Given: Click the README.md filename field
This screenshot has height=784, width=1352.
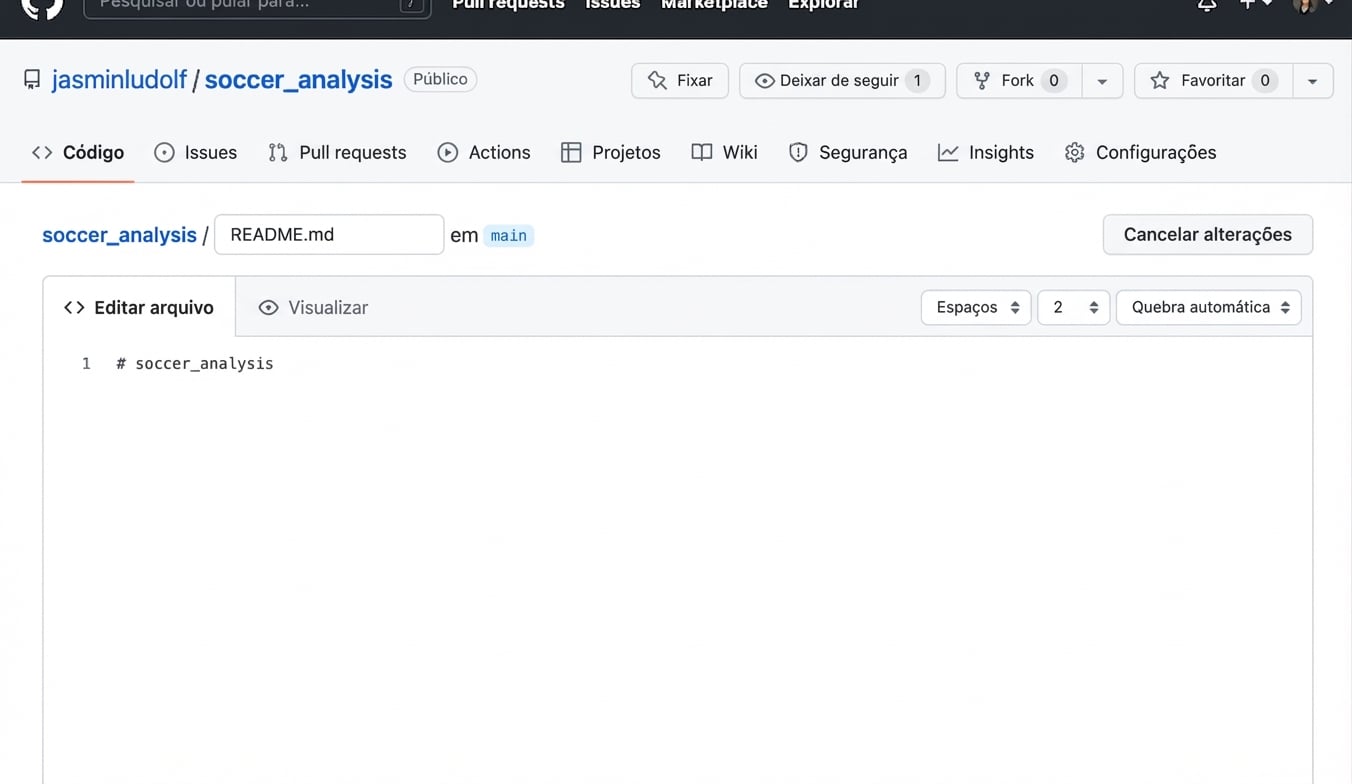Looking at the screenshot, I should click(x=329, y=235).
